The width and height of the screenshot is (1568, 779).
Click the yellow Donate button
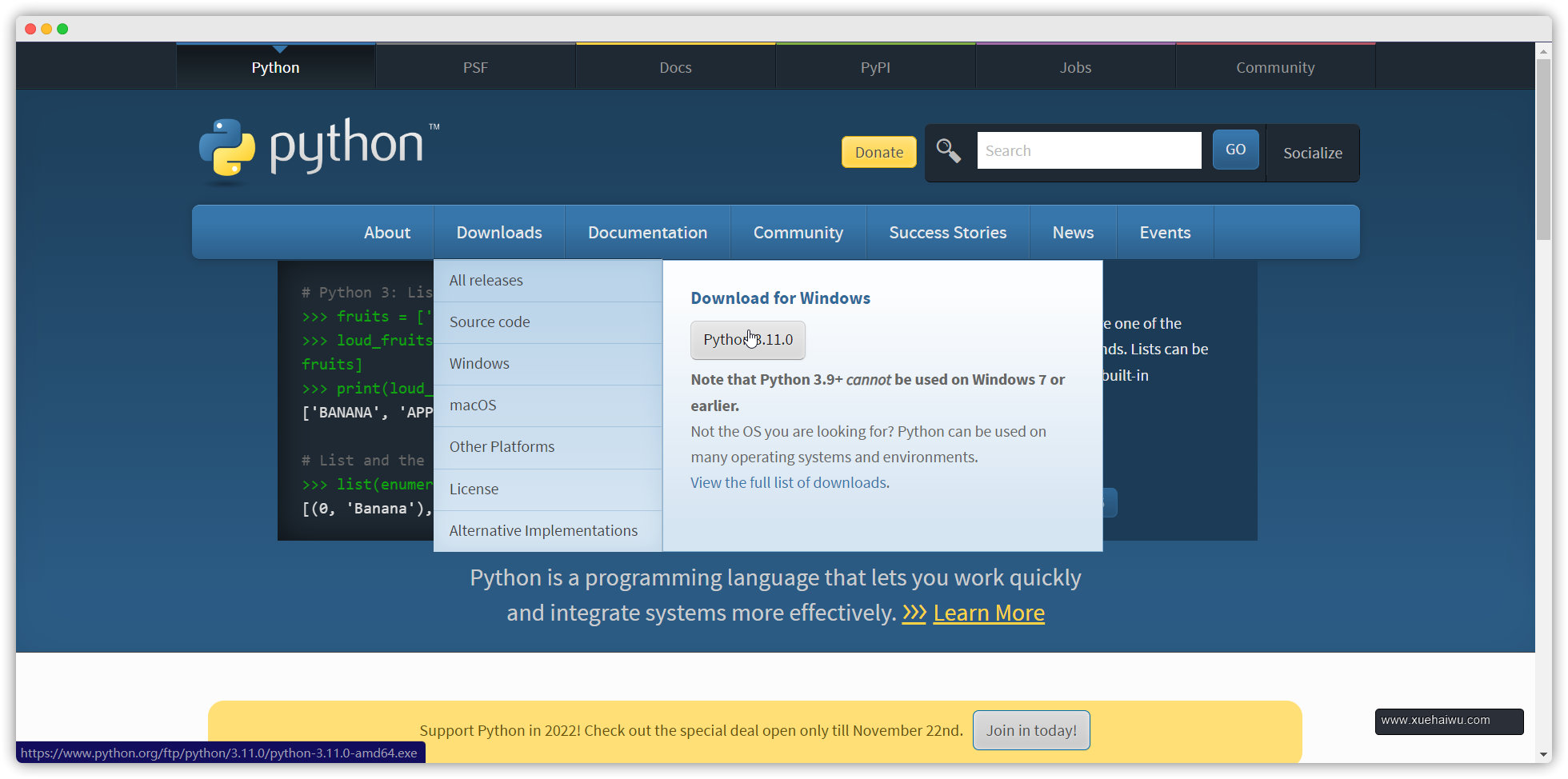click(879, 152)
